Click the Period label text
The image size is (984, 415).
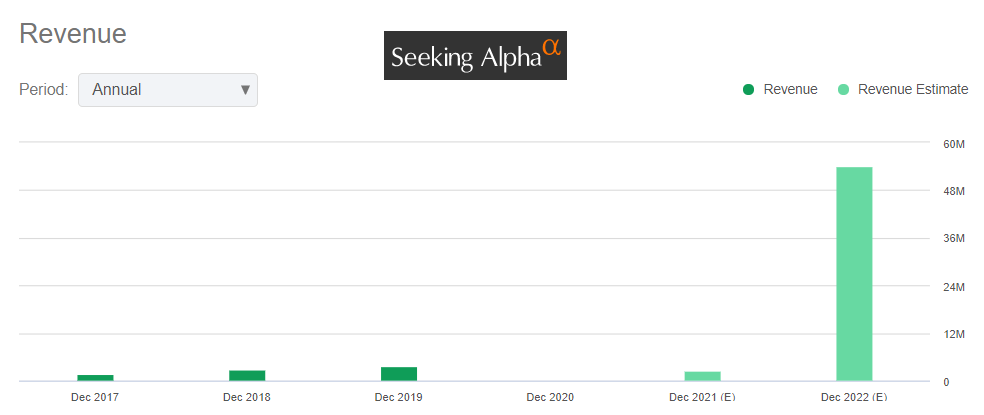coord(43,90)
